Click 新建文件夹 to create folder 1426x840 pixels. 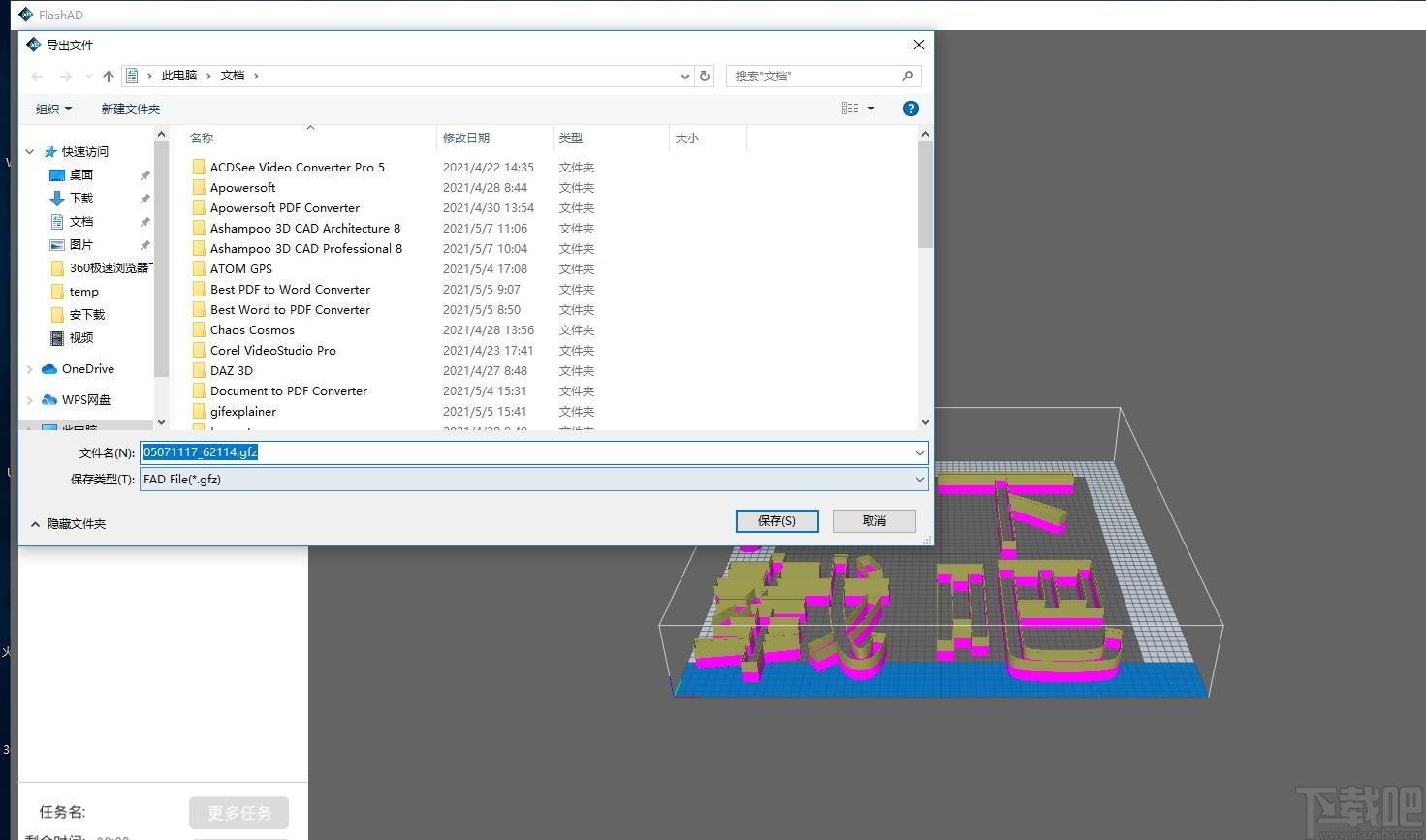click(x=131, y=109)
